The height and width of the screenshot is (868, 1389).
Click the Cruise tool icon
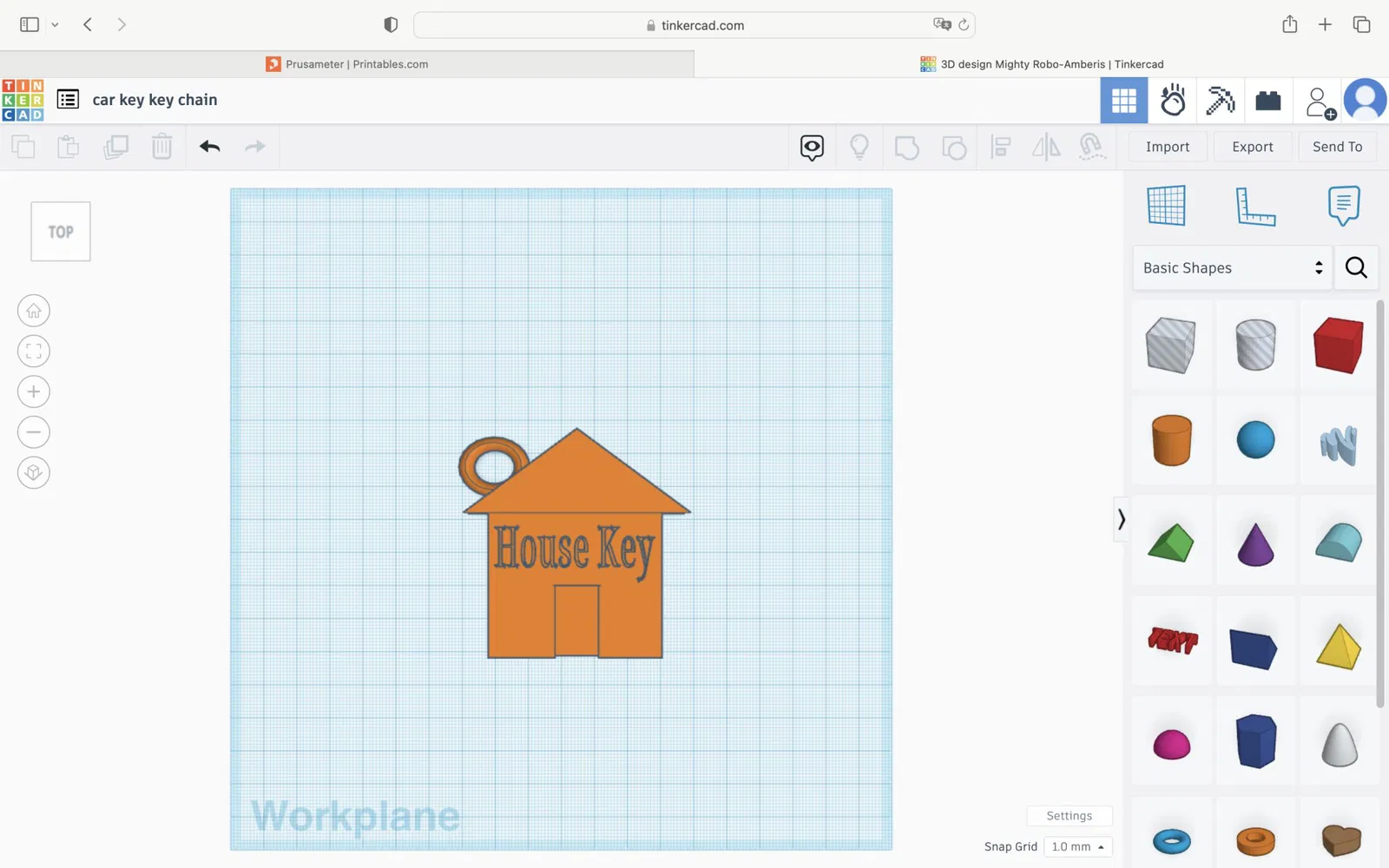[x=1092, y=147]
